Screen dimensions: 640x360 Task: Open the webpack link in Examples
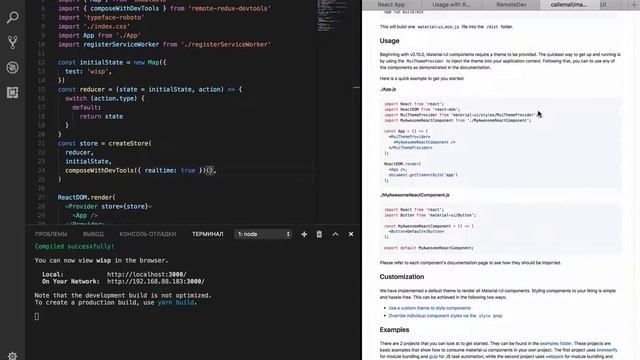coord(554,357)
